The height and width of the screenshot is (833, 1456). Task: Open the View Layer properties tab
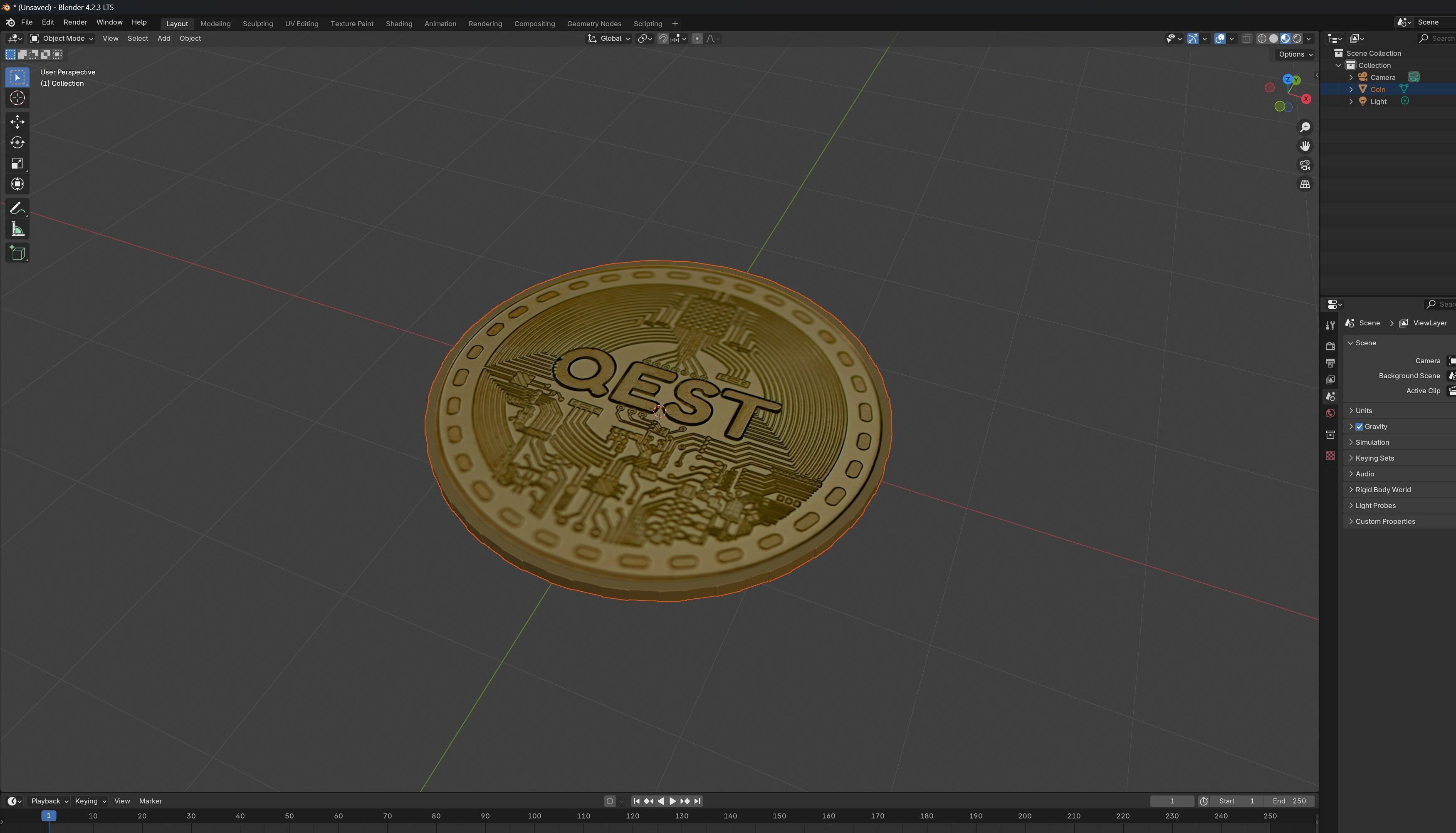click(1330, 379)
